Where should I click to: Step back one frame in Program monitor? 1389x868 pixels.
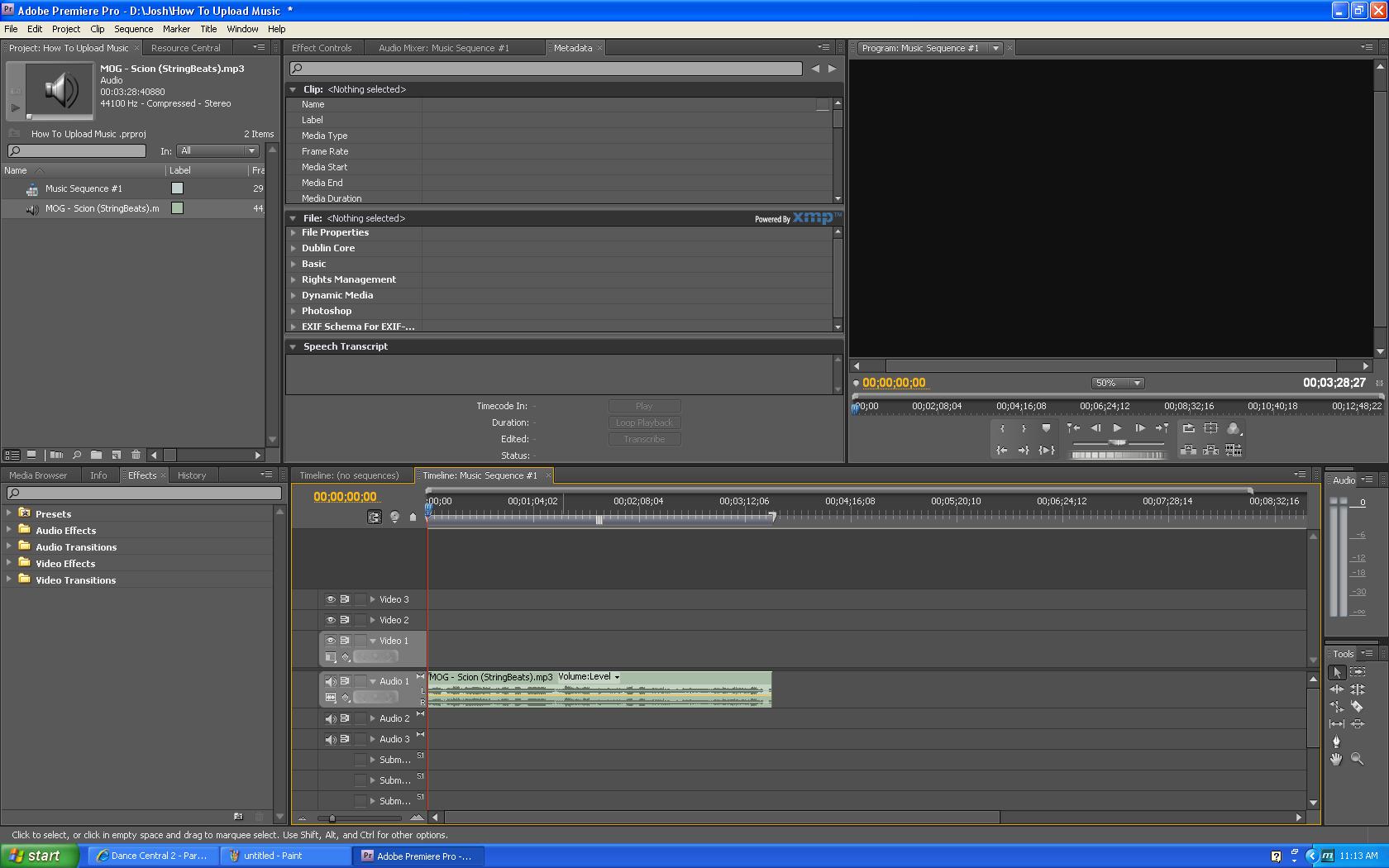point(1095,428)
